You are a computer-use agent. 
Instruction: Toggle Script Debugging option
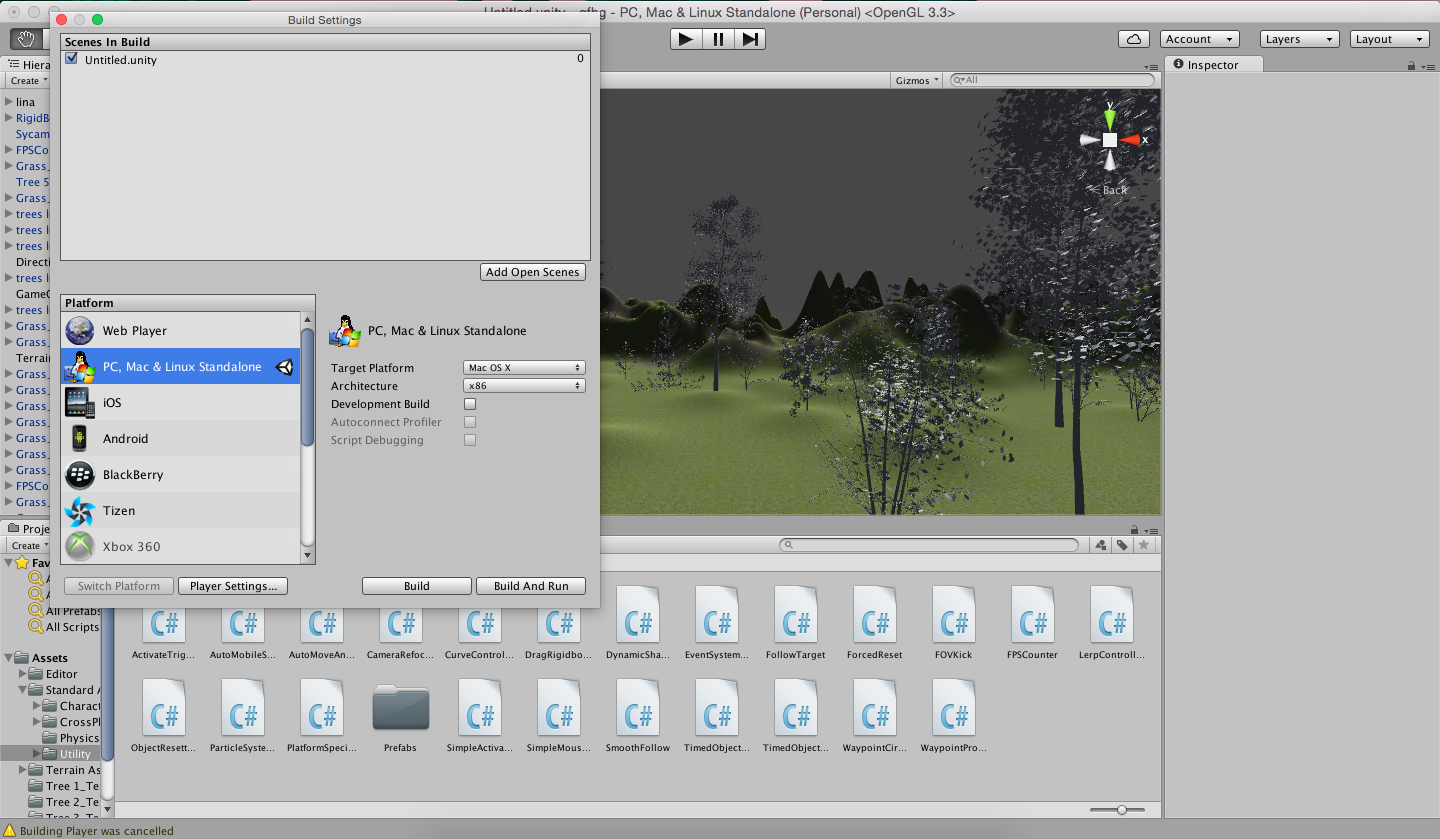click(469, 440)
